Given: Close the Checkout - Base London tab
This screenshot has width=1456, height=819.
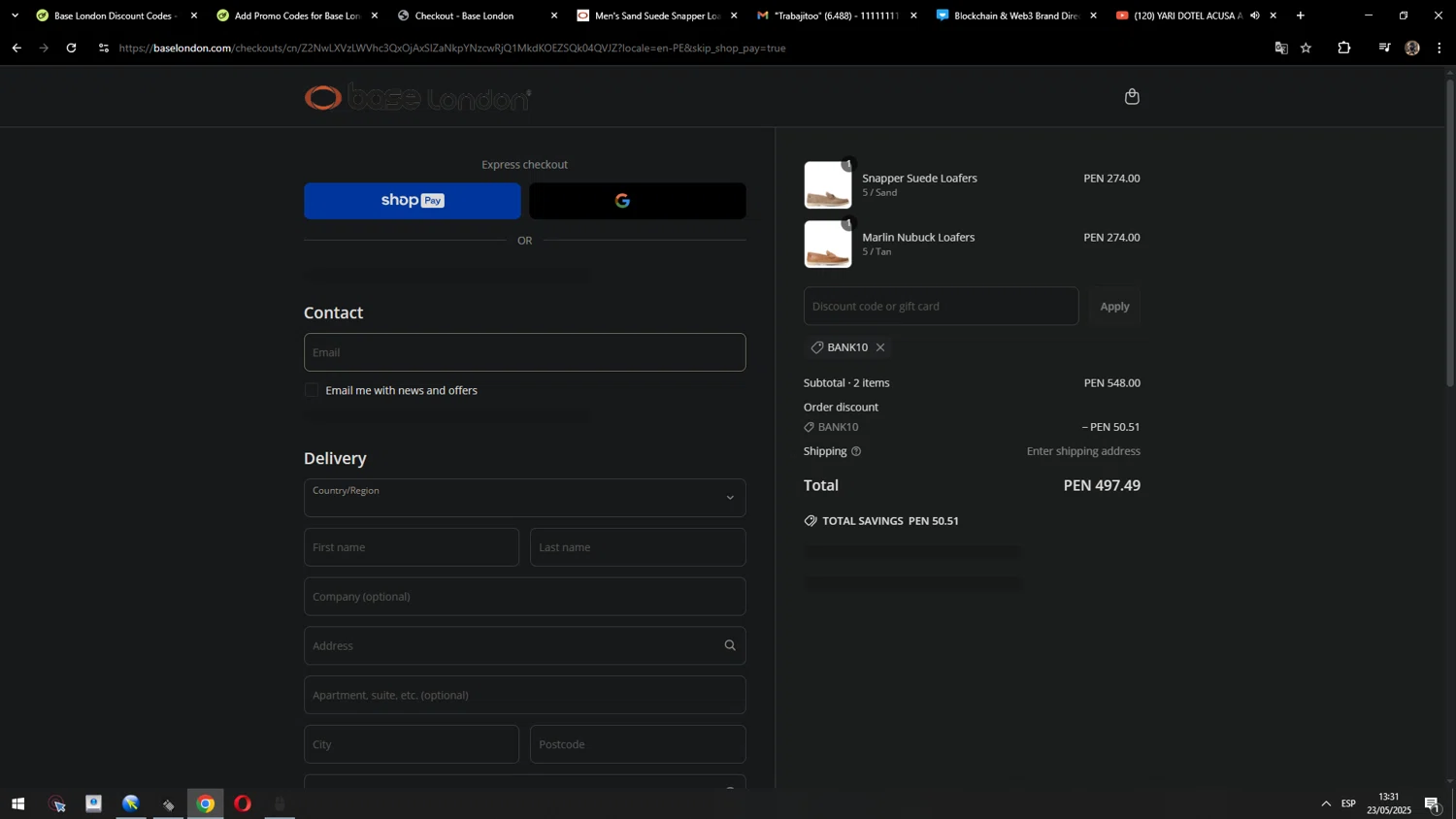Looking at the screenshot, I should [554, 16].
